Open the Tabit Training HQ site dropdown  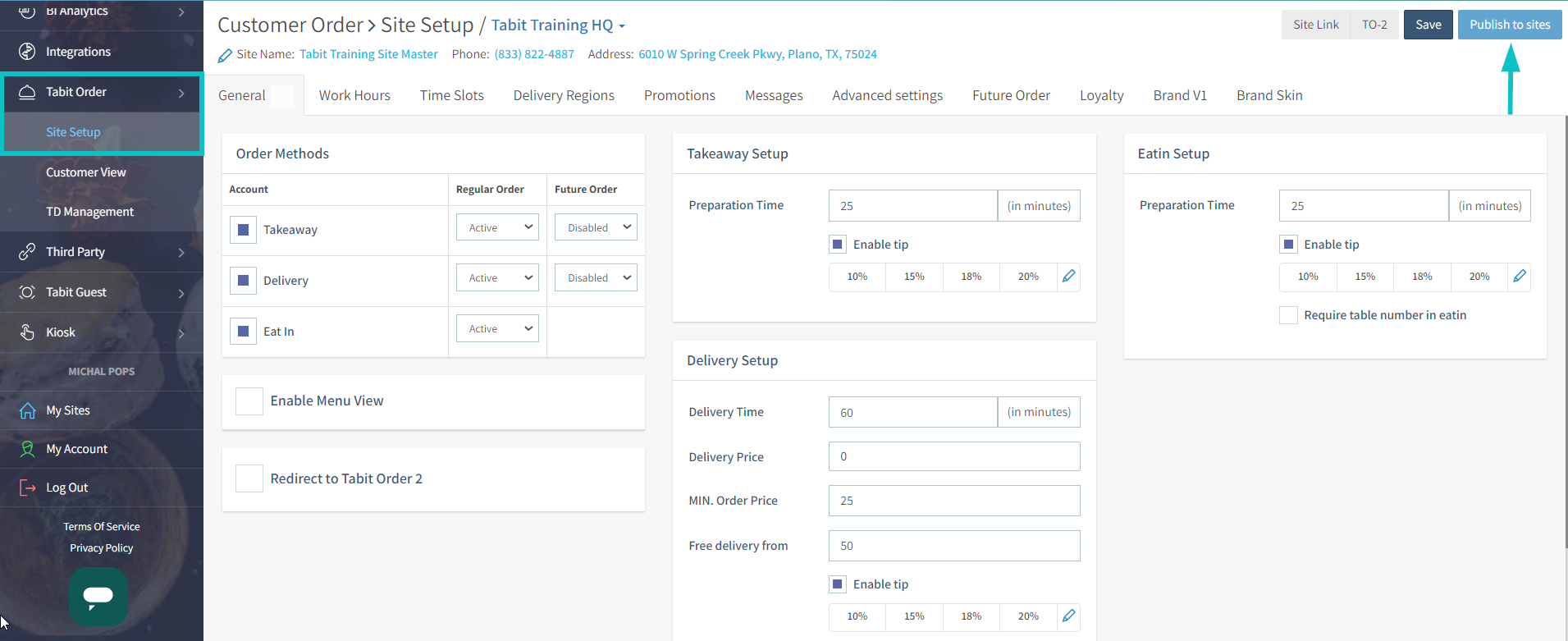click(559, 25)
